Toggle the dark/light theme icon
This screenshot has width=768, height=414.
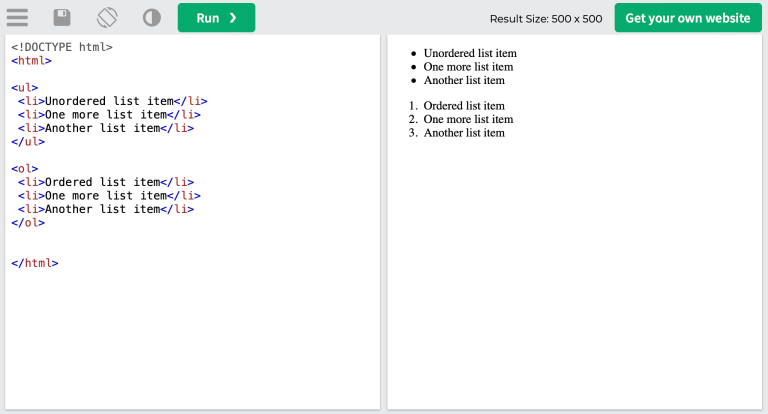tap(151, 18)
